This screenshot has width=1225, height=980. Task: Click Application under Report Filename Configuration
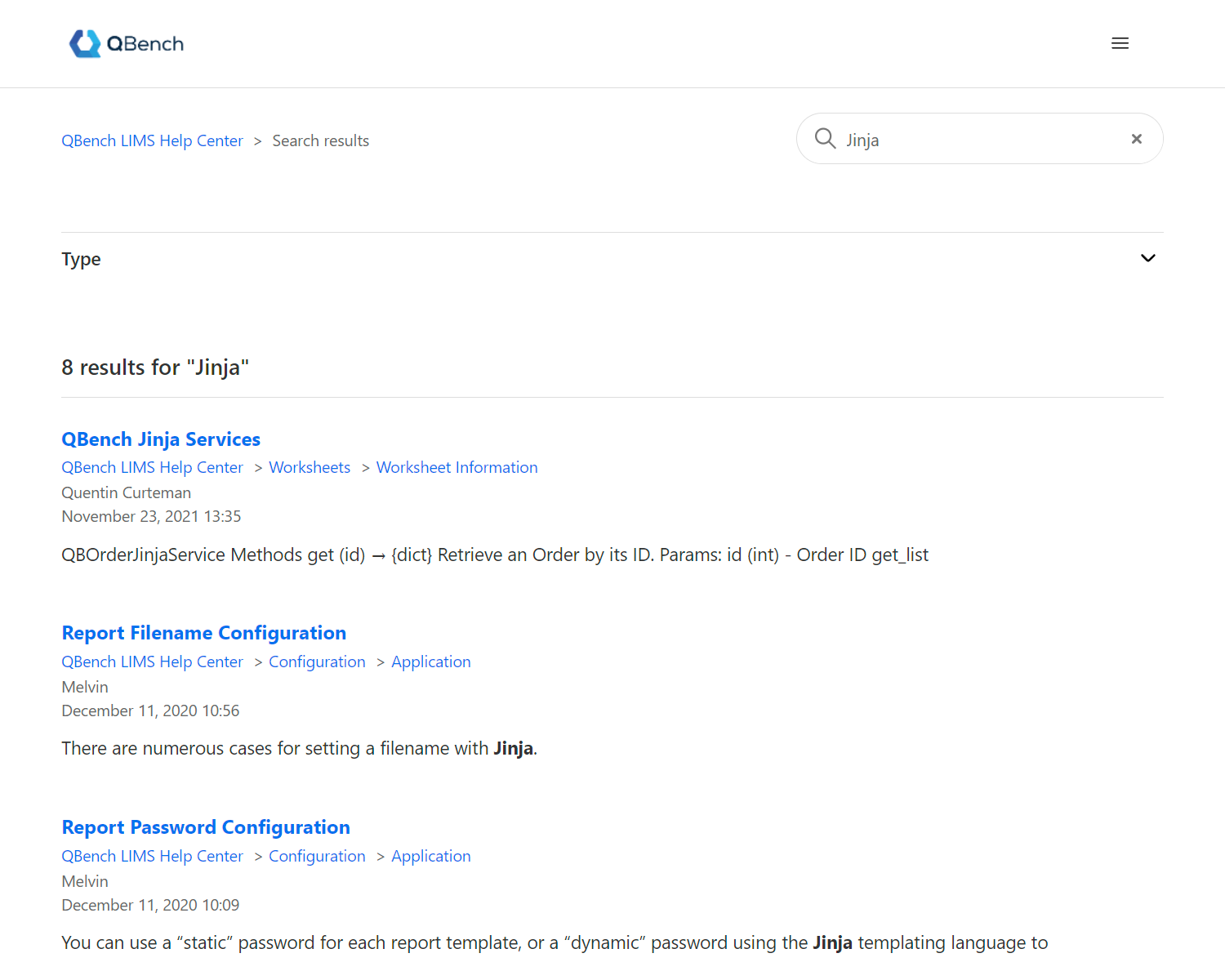430,662
